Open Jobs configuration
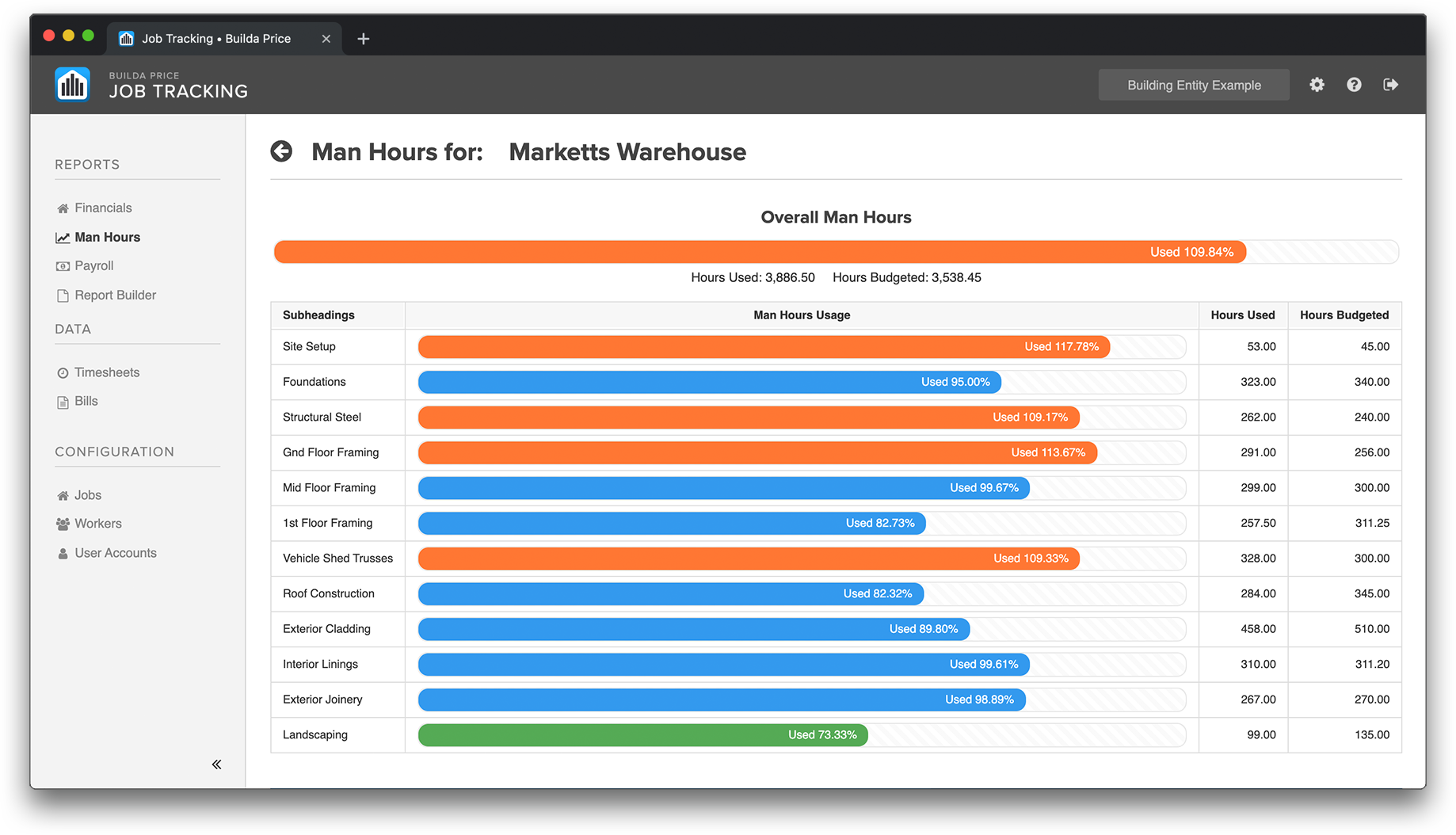The width and height of the screenshot is (1456, 835). 87,495
